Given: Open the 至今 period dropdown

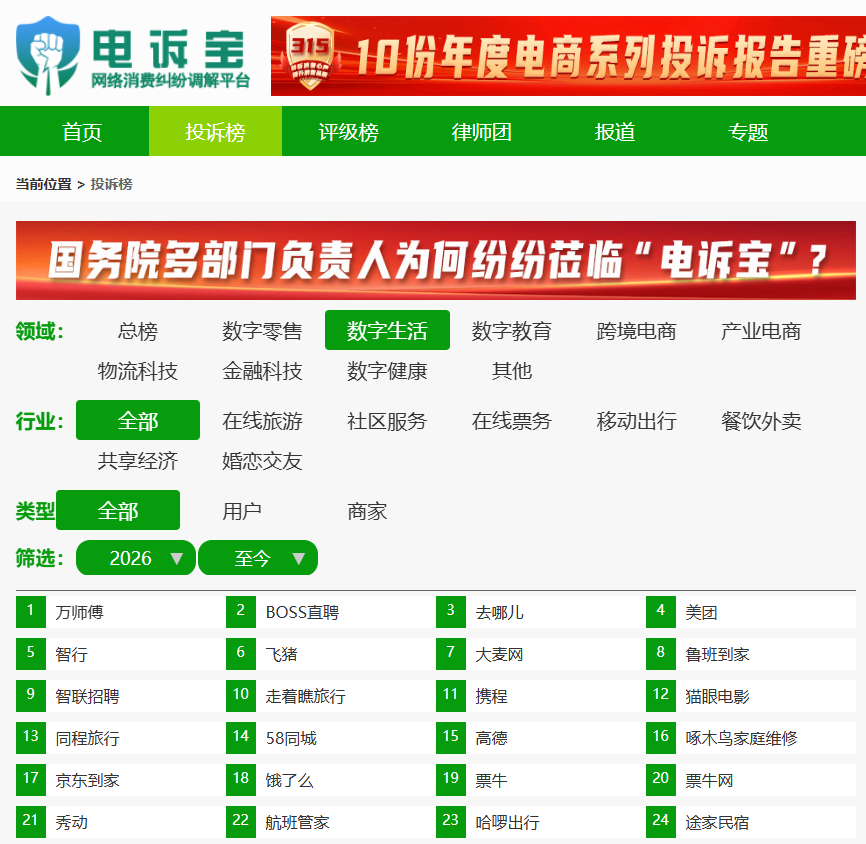Looking at the screenshot, I should (x=258, y=558).
